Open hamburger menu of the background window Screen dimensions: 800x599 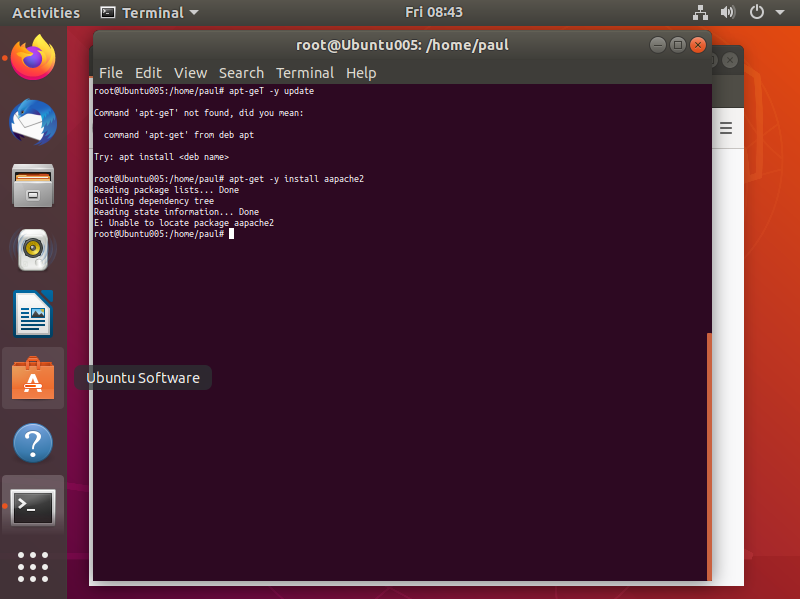click(726, 128)
